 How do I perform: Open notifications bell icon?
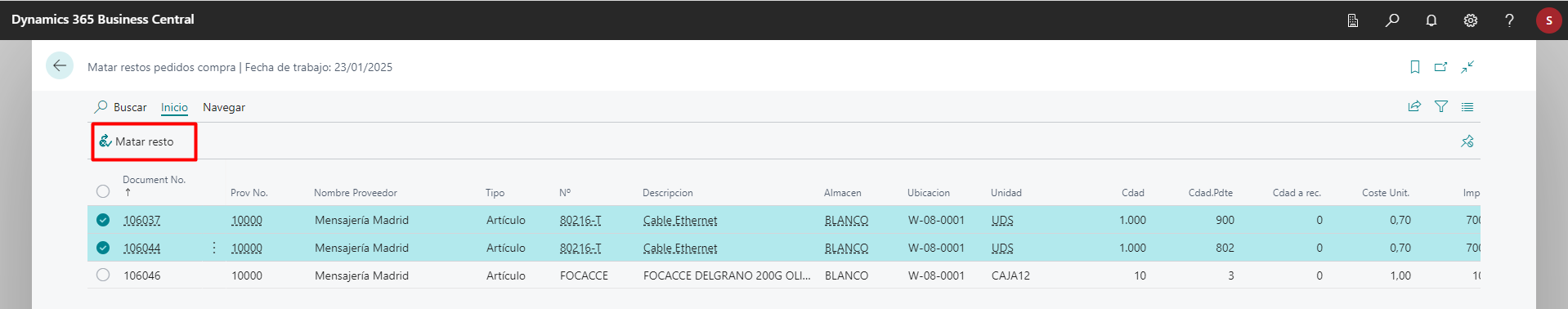pyautogui.click(x=1431, y=20)
